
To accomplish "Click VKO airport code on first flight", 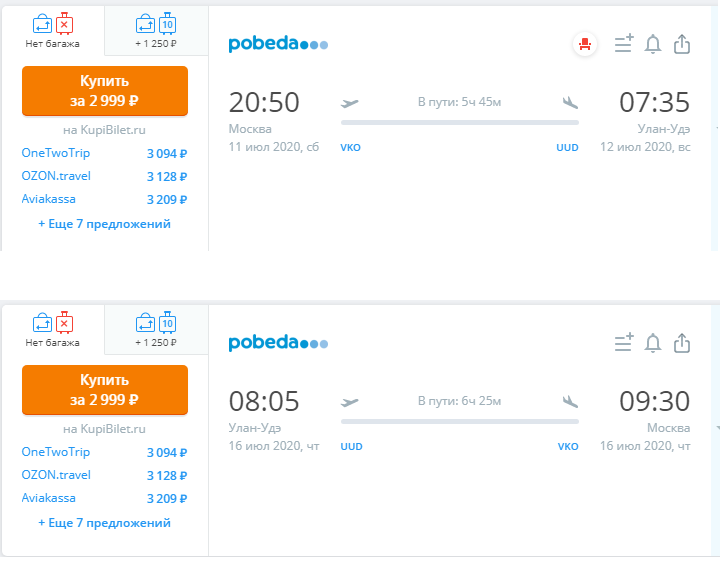I will tap(350, 148).
